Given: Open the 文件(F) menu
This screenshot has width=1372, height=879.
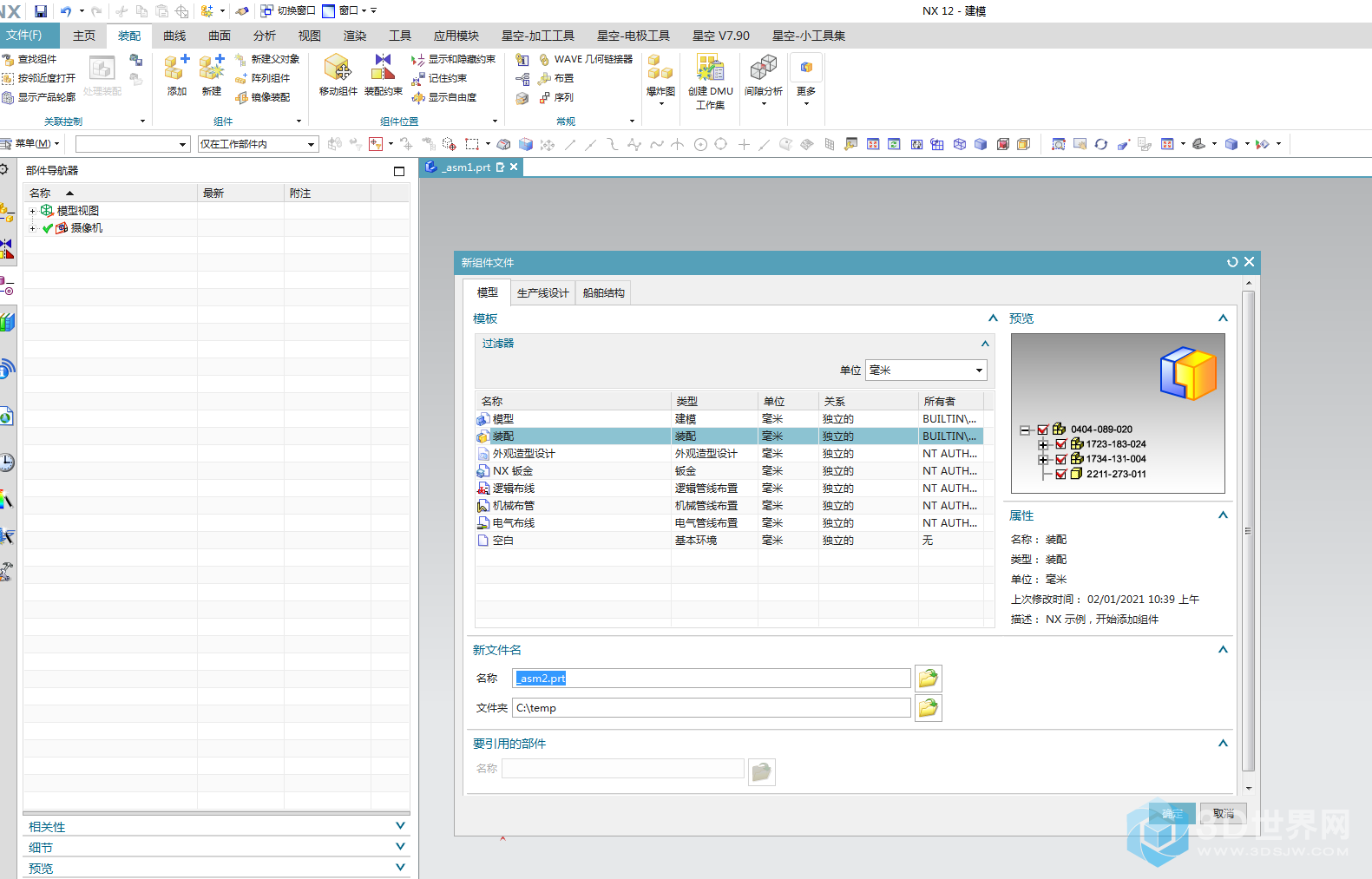Looking at the screenshot, I should pos(30,36).
